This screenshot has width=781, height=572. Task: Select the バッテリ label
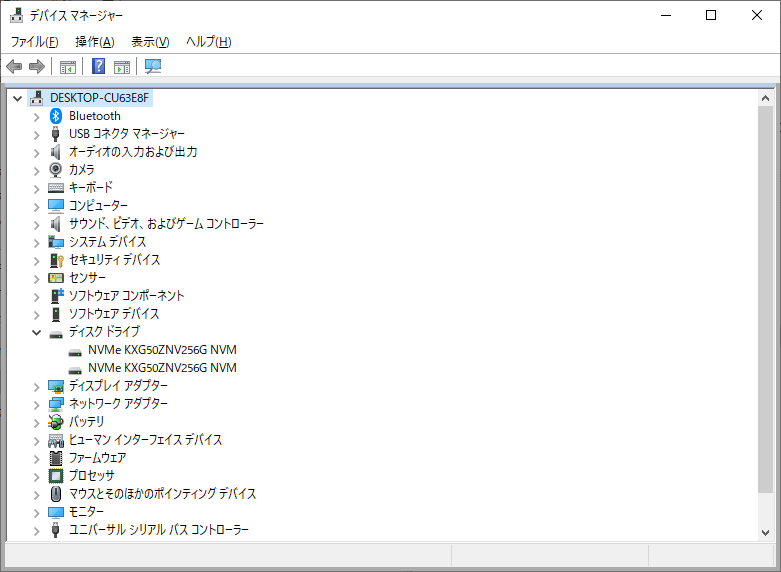tap(87, 422)
